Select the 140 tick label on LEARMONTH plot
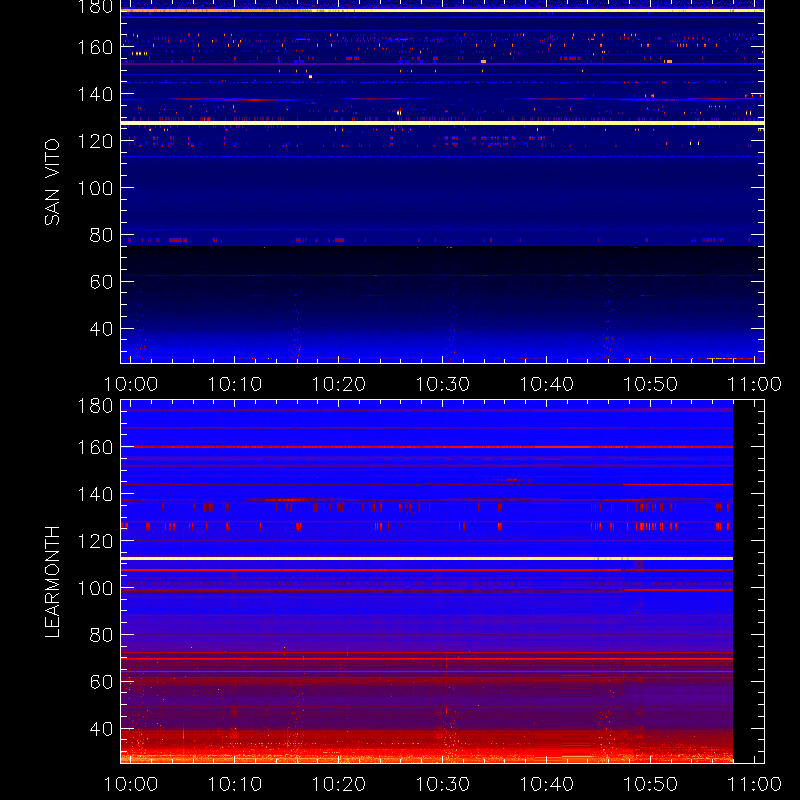 [95, 494]
